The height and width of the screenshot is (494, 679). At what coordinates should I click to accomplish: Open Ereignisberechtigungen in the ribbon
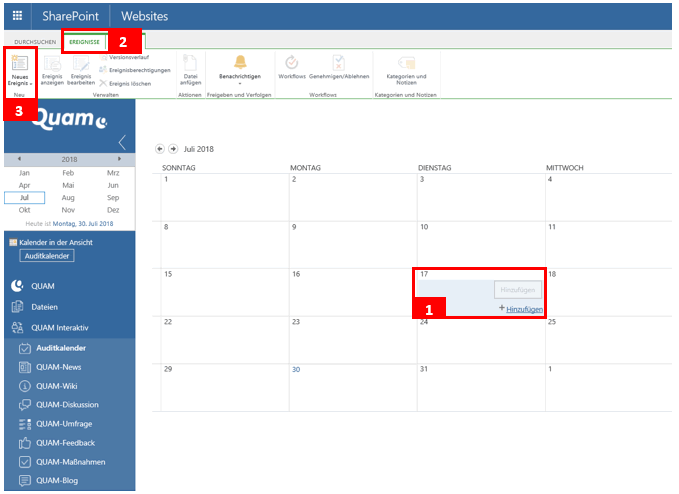[135, 70]
